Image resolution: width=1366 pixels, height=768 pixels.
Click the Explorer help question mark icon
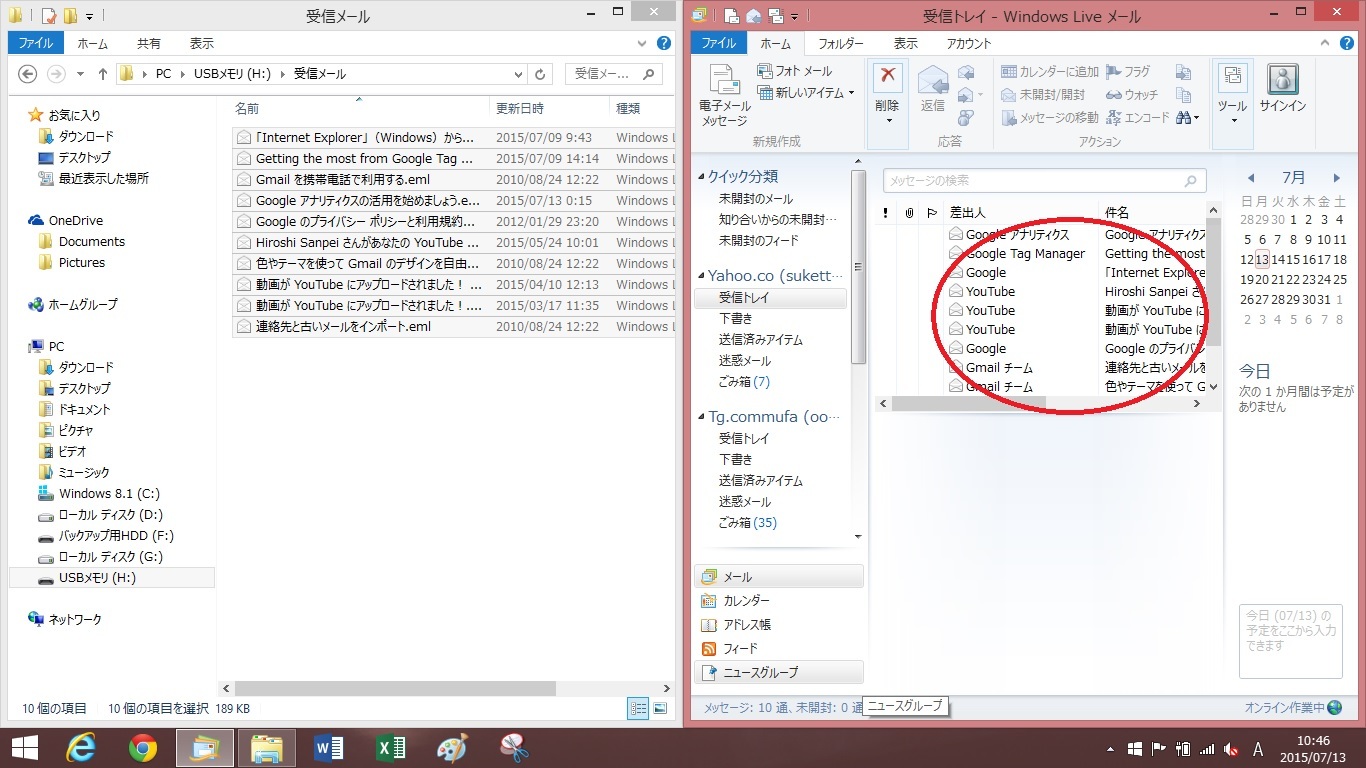tap(664, 44)
